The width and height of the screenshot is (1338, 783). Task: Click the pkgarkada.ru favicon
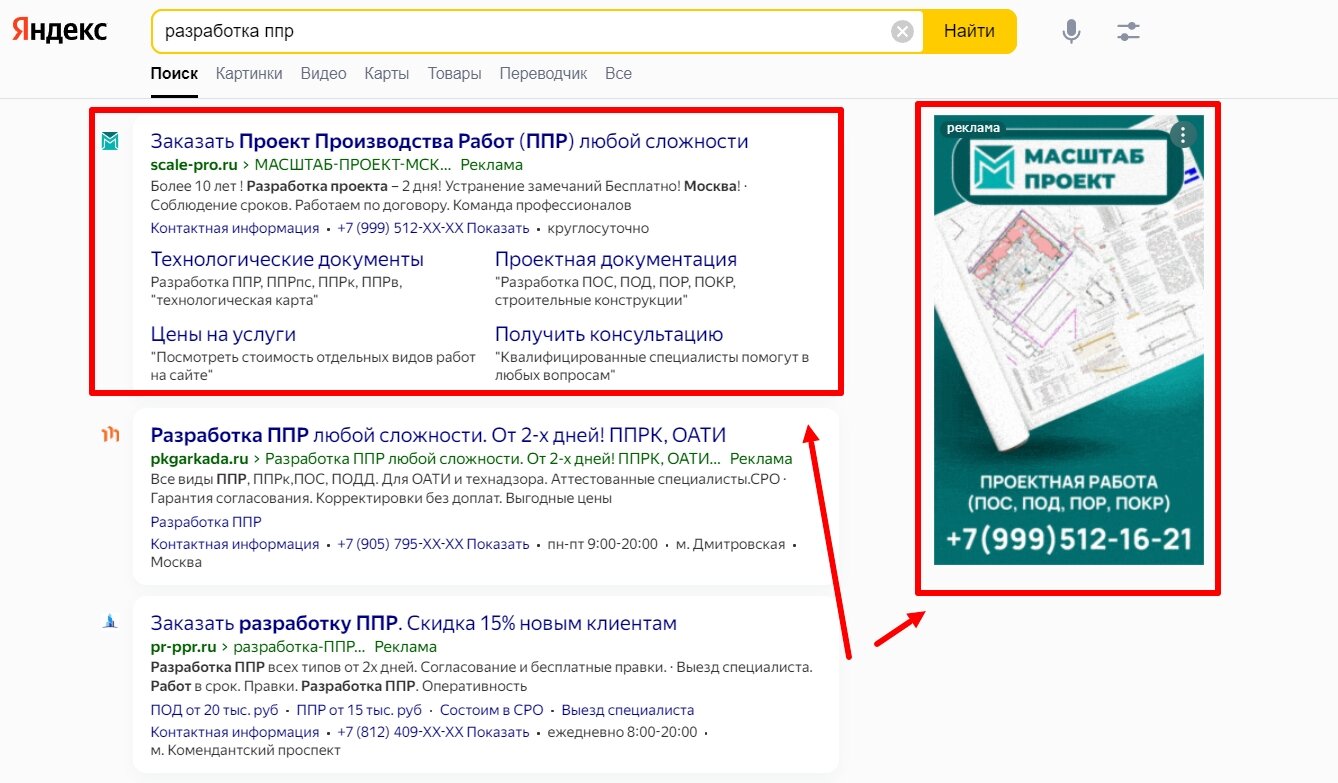coord(110,435)
